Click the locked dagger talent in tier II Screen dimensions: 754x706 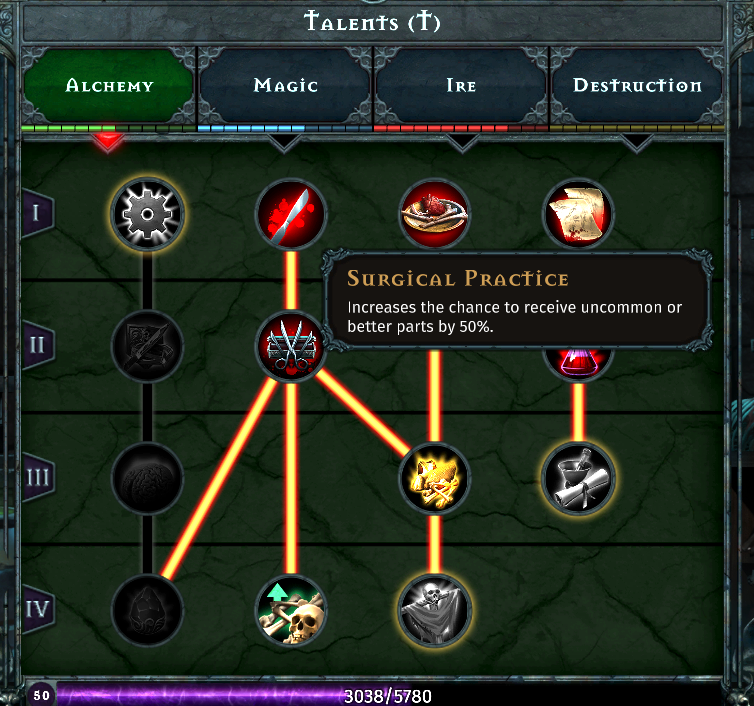coord(147,346)
